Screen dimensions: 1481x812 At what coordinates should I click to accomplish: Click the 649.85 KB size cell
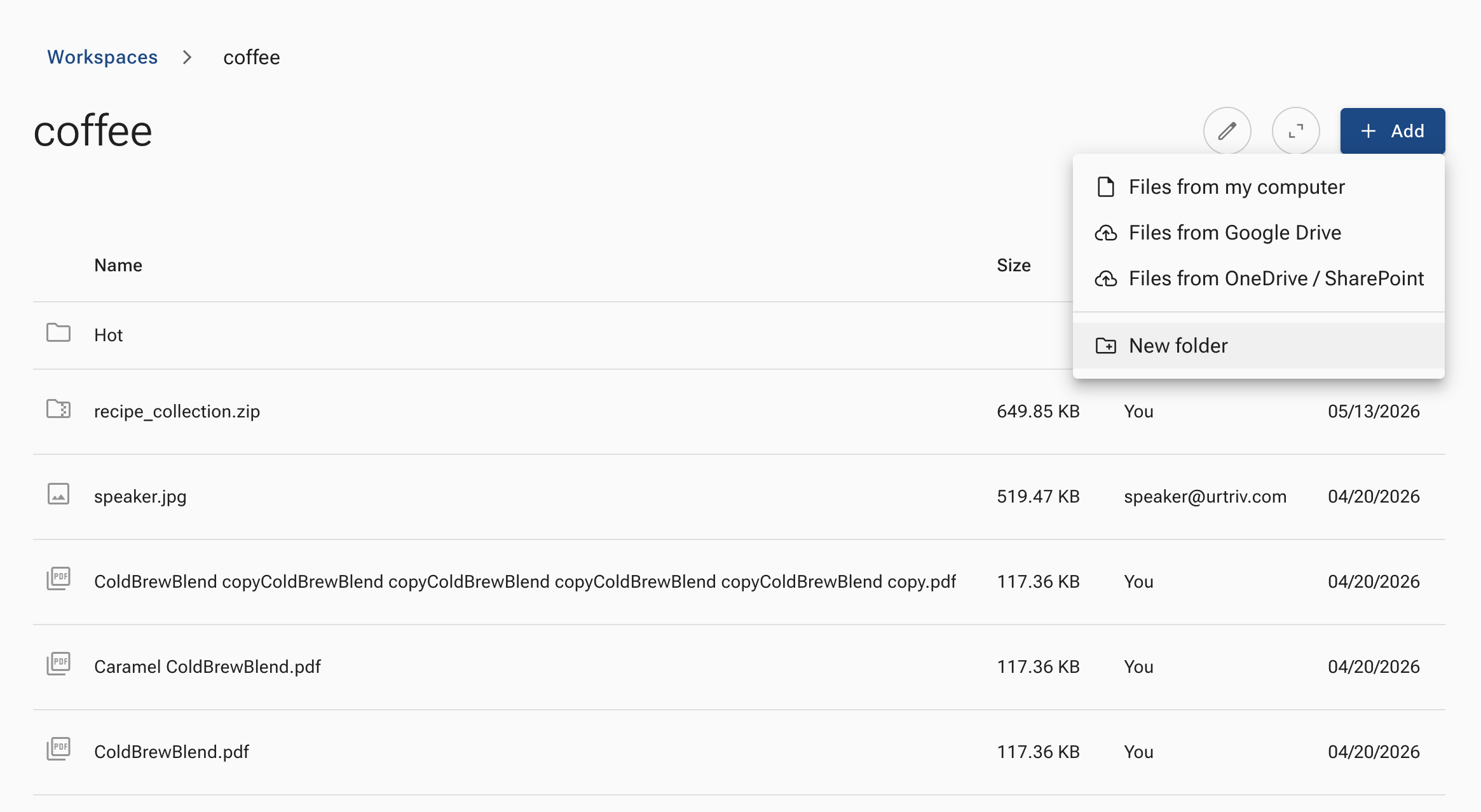click(1038, 411)
